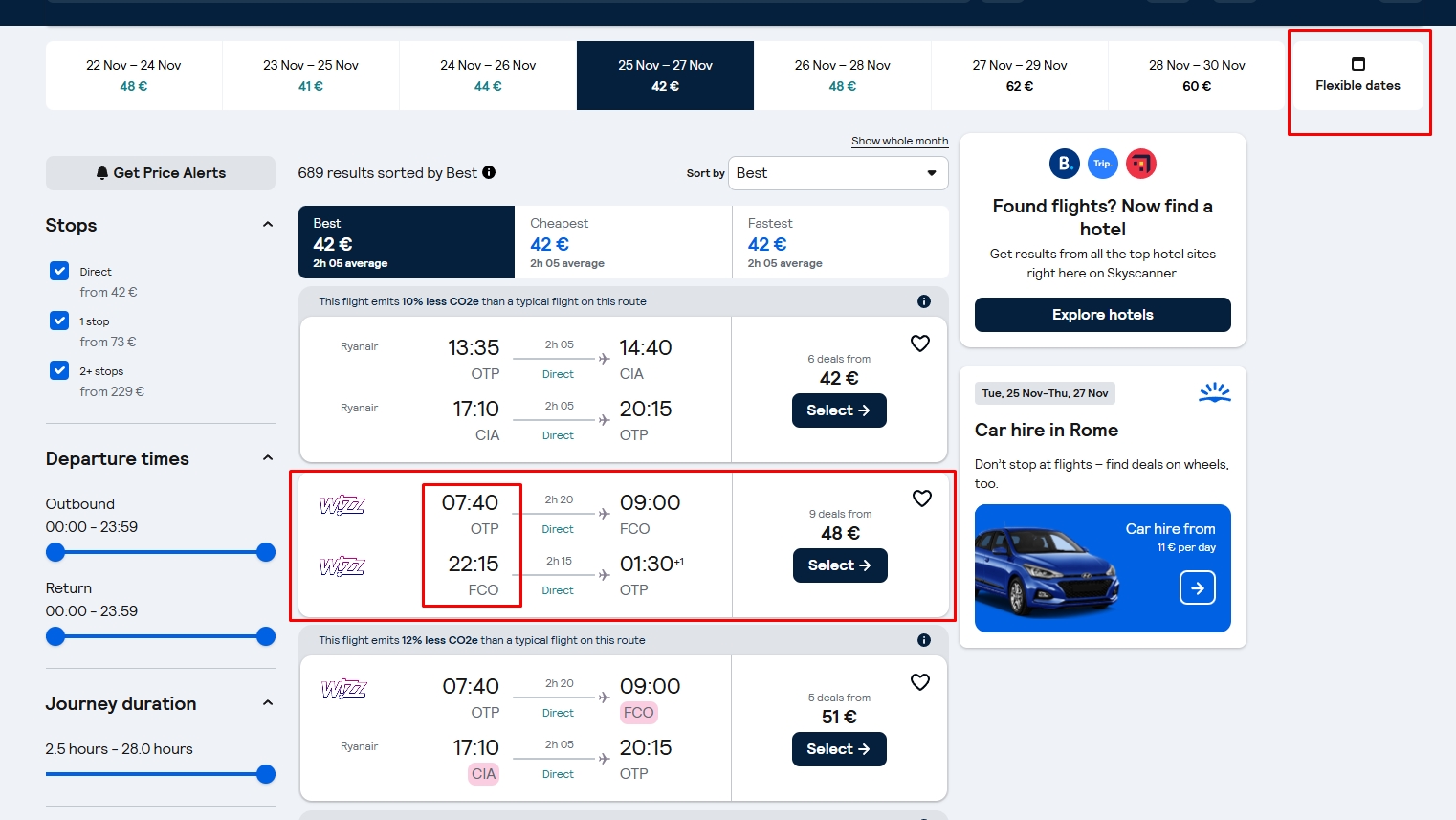Favorite the 51 € flight with heart icon

pos(920,682)
